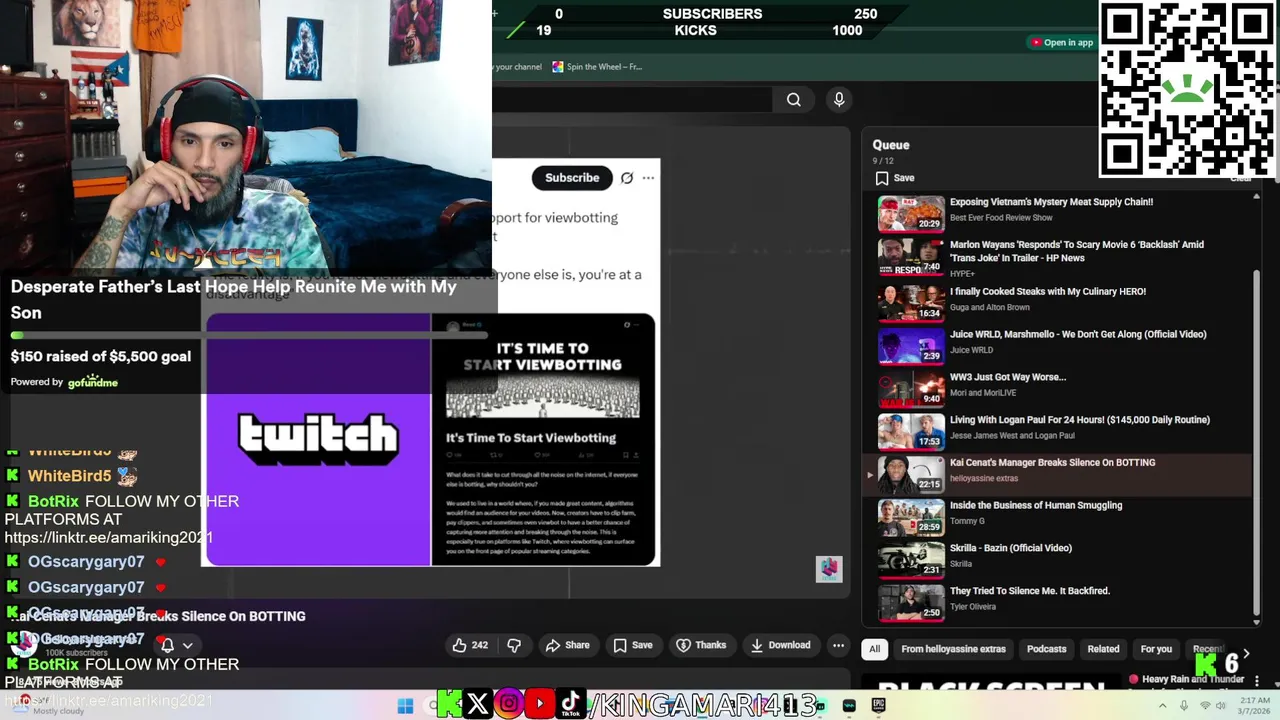Save the queue with the bookmark icon
Screen dimensions: 1280x720
click(895, 178)
